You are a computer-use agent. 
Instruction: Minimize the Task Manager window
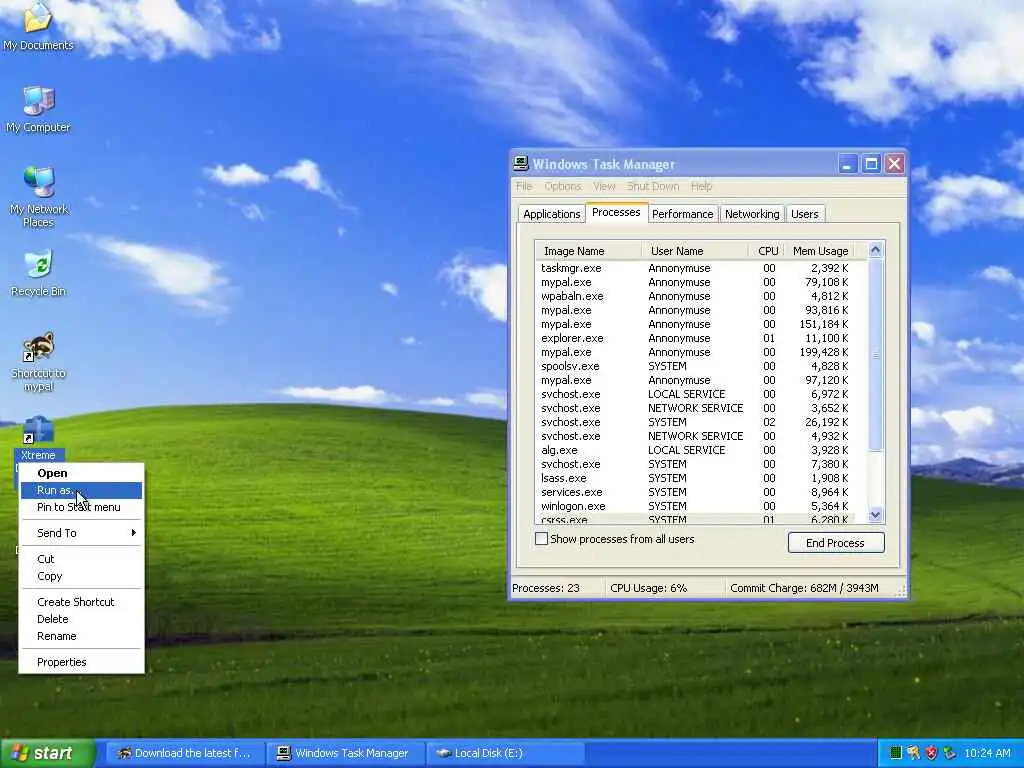coord(847,163)
